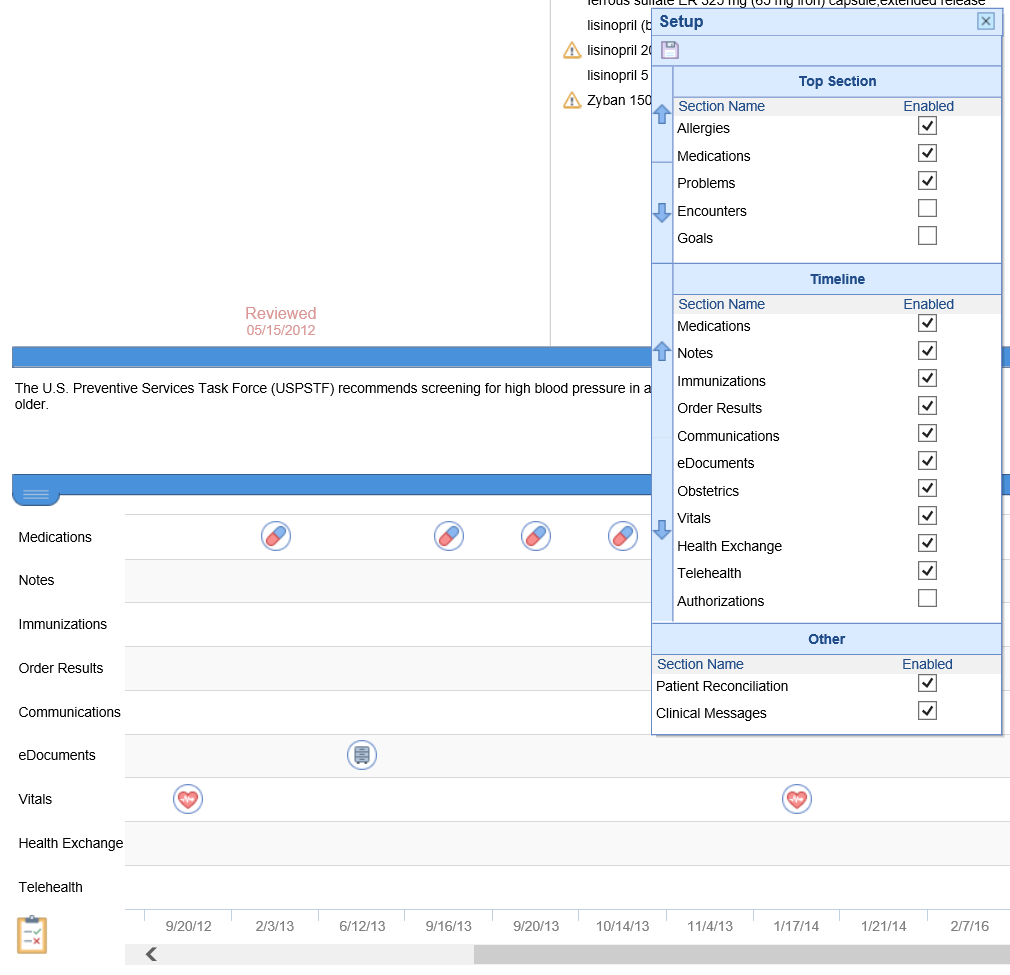Click the timeline horizontal scrollbar thumb
Image resolution: width=1010 pixels, height=975 pixels.
(x=741, y=954)
